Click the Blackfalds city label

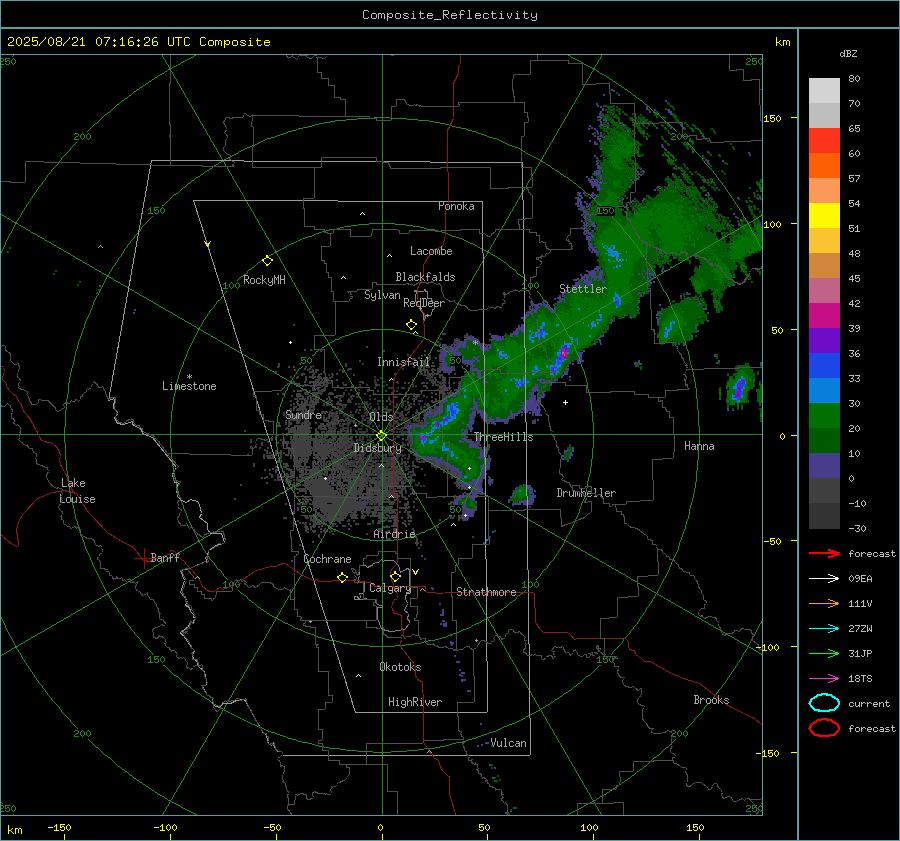coord(425,277)
